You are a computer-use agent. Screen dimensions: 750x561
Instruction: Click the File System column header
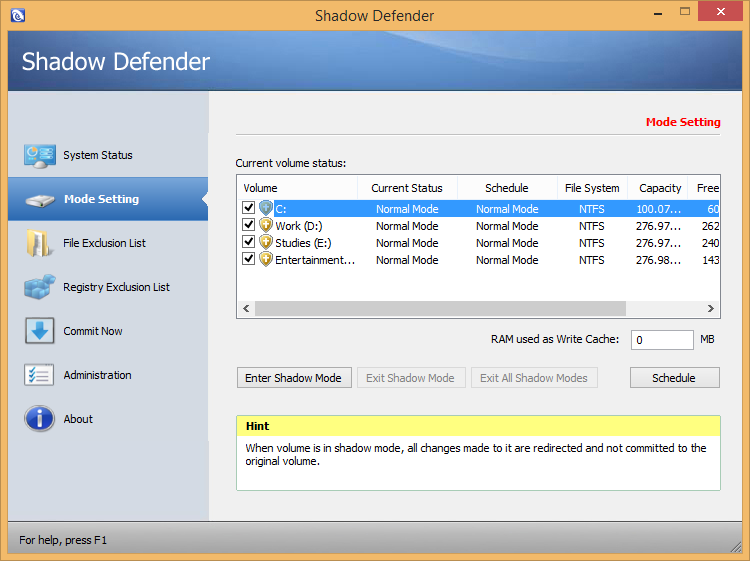click(x=592, y=188)
